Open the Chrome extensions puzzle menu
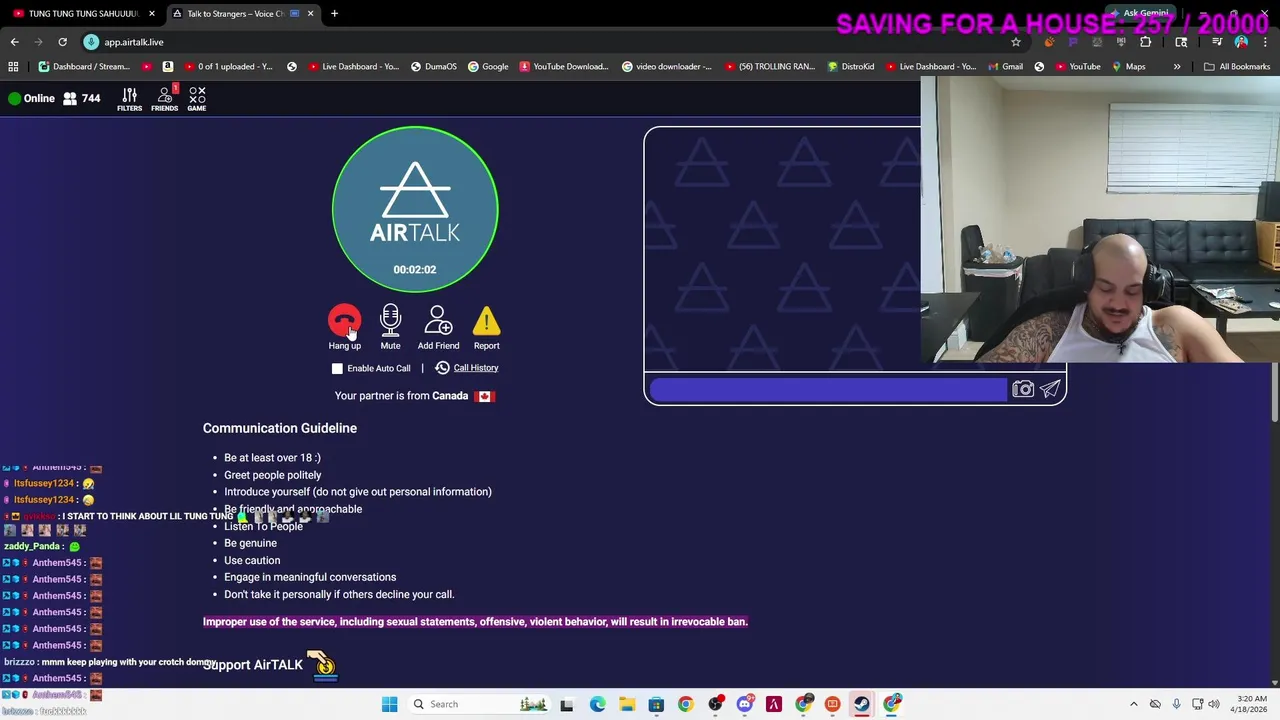 point(1145,42)
